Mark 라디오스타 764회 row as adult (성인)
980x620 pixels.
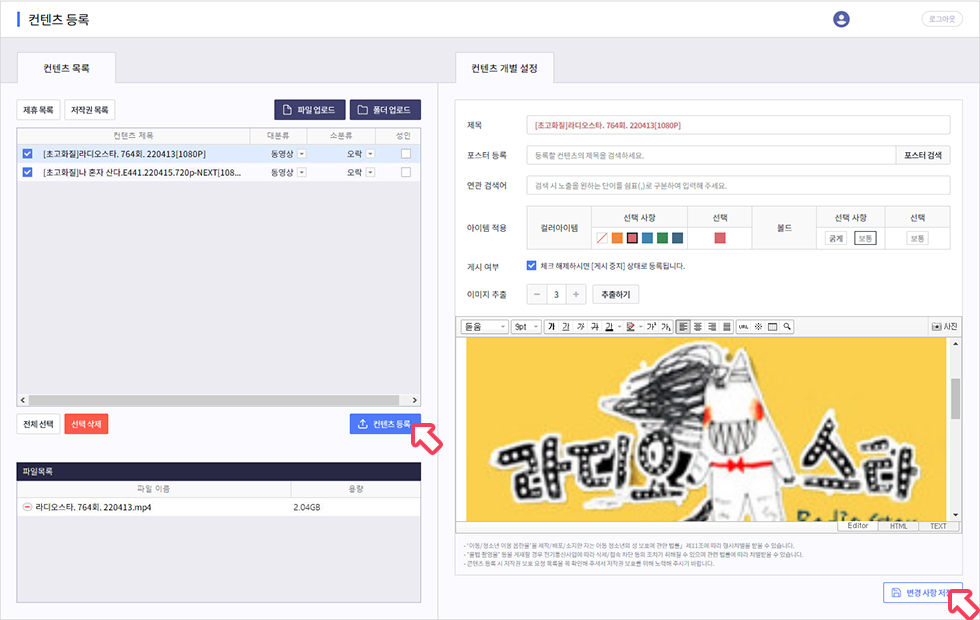(406, 154)
